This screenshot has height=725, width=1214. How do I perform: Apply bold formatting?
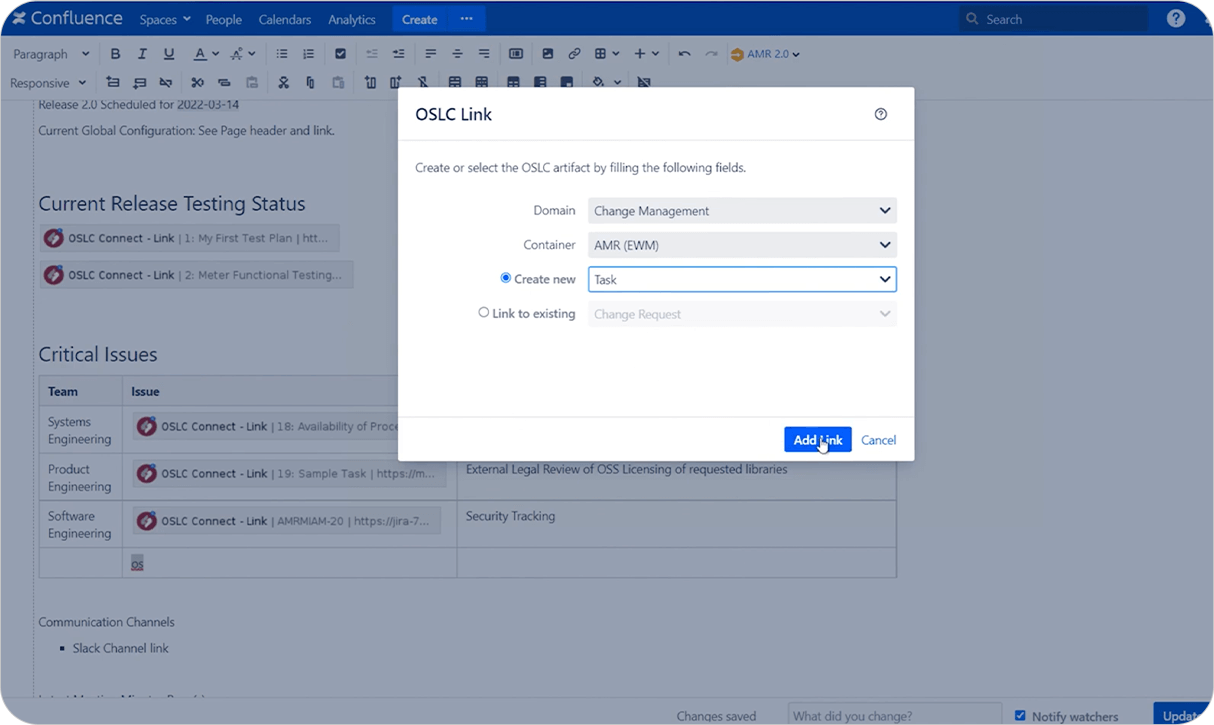pos(115,53)
